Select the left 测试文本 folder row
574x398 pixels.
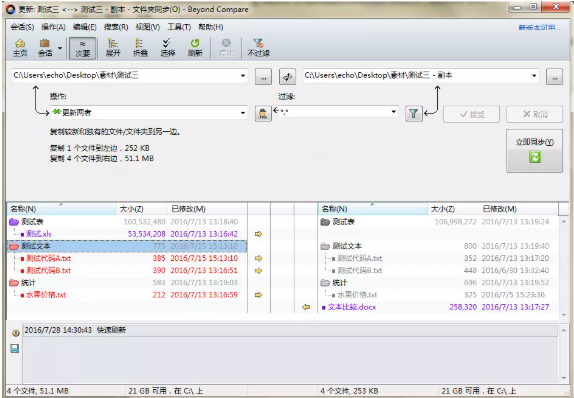pos(127,246)
